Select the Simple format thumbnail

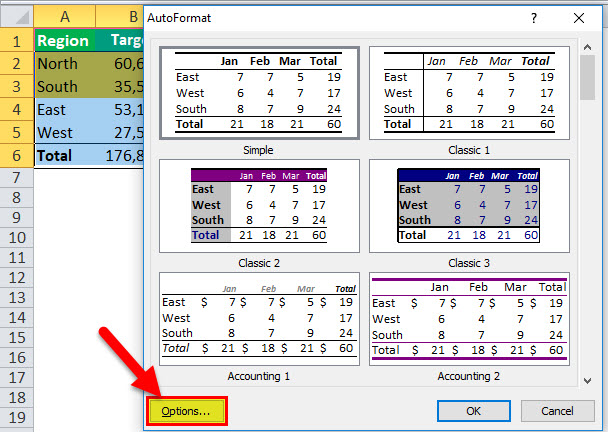[x=259, y=93]
